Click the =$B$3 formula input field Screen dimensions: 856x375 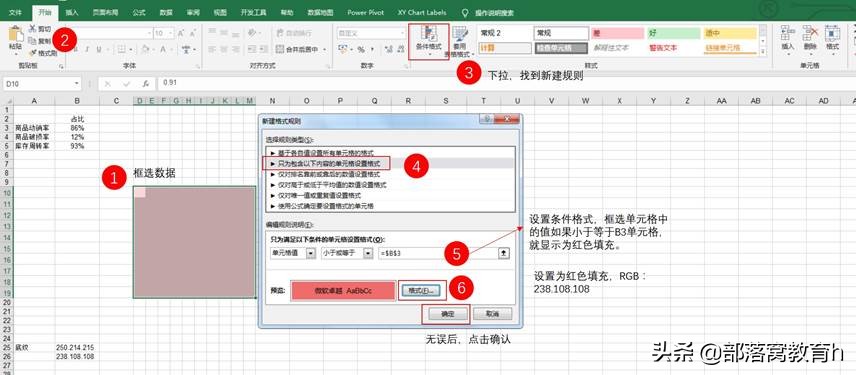point(437,254)
